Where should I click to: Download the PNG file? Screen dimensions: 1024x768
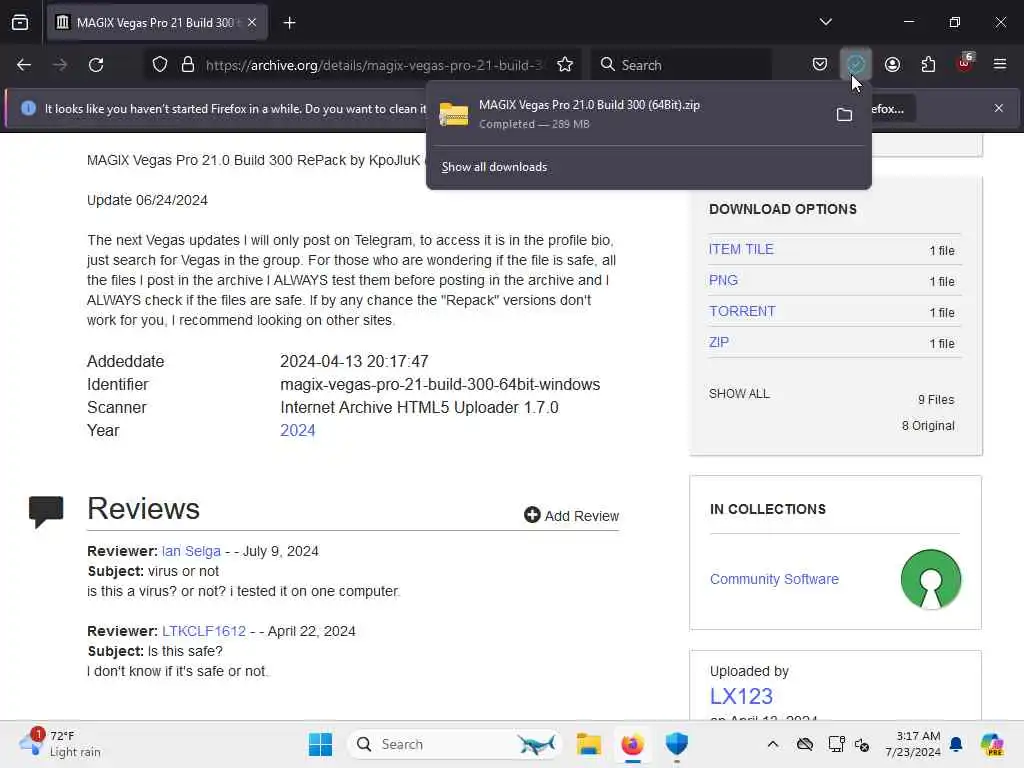pyautogui.click(x=723, y=280)
